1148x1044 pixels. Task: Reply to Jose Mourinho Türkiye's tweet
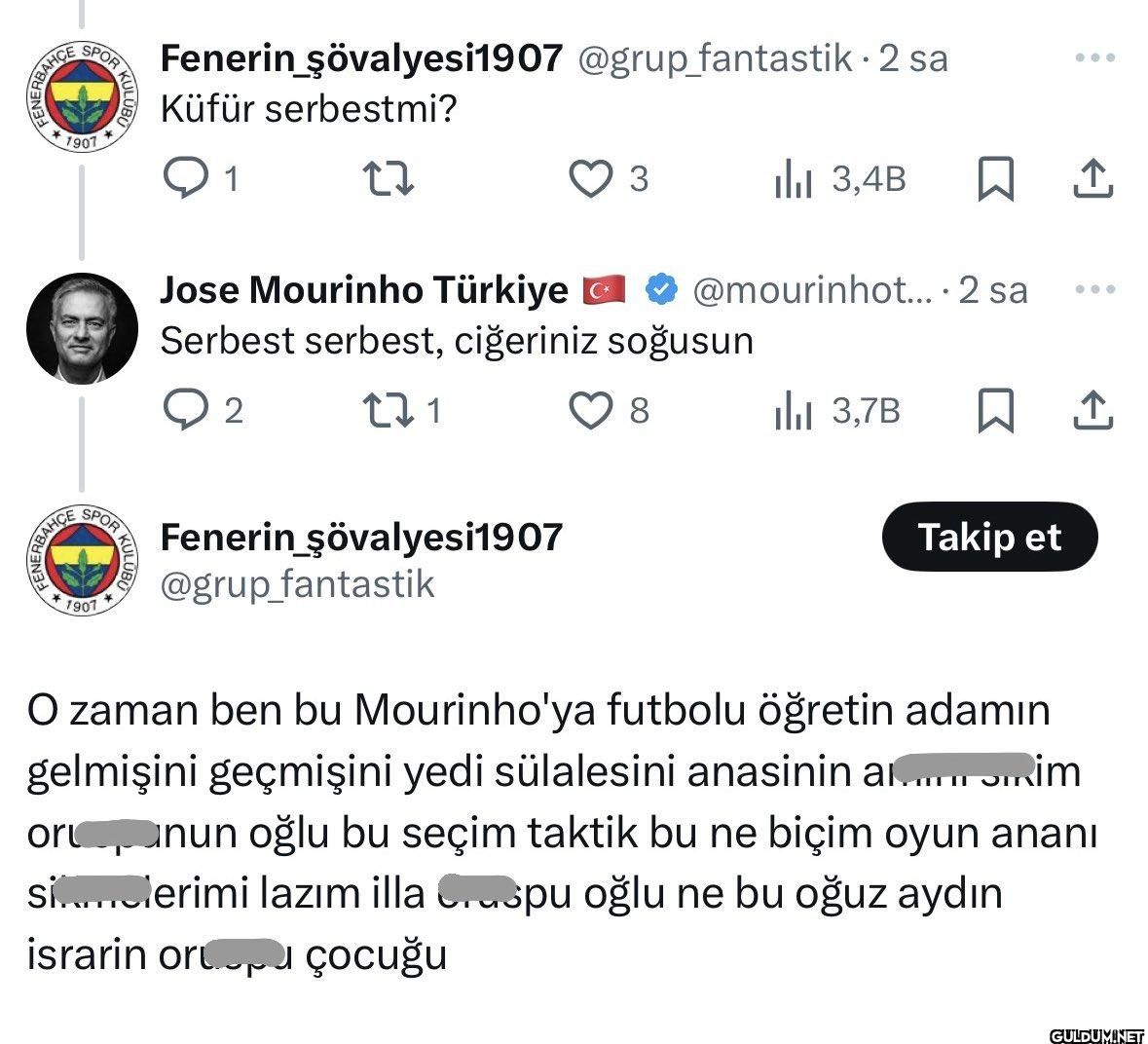tap(185, 410)
